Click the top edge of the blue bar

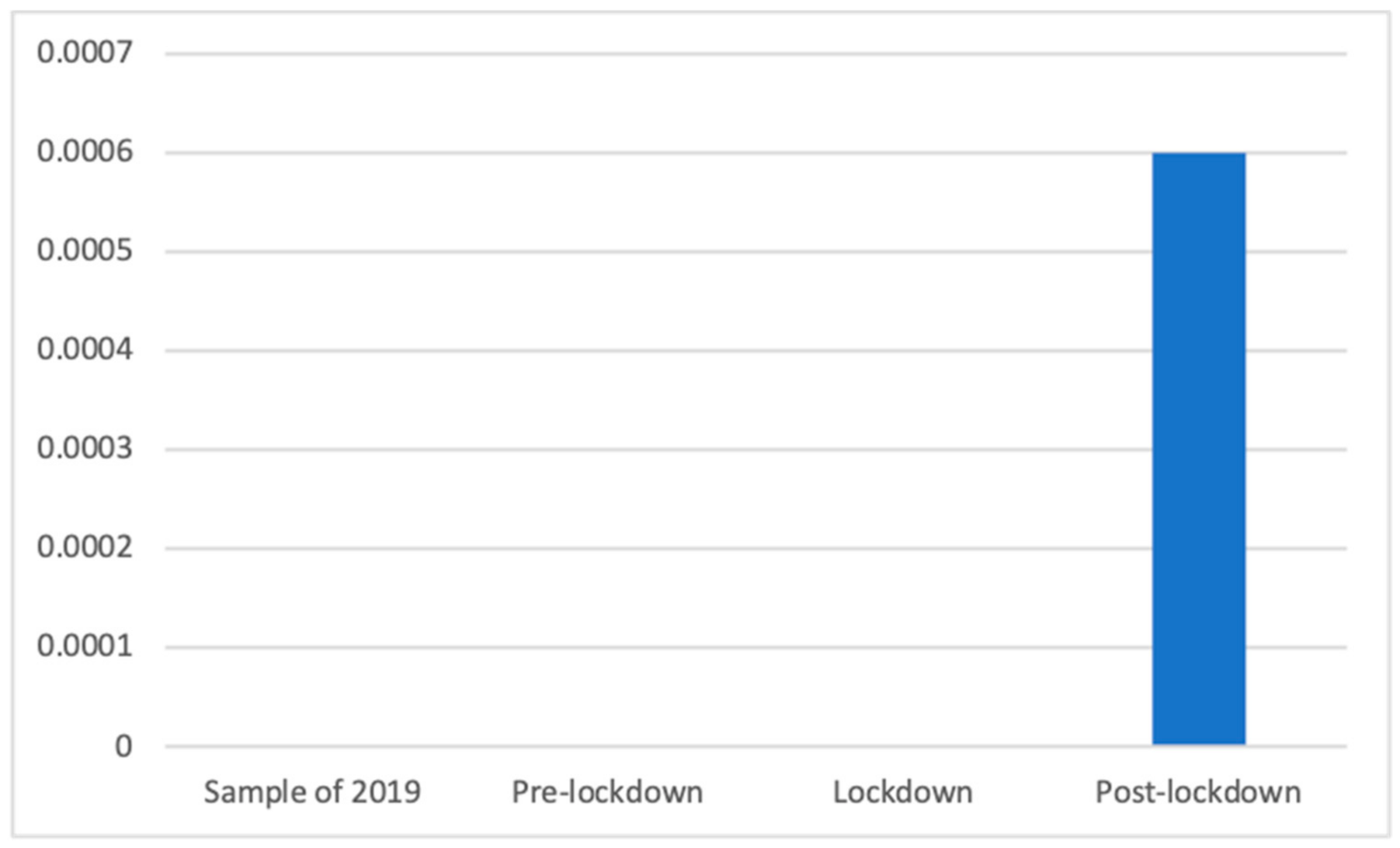pyautogui.click(x=1198, y=154)
